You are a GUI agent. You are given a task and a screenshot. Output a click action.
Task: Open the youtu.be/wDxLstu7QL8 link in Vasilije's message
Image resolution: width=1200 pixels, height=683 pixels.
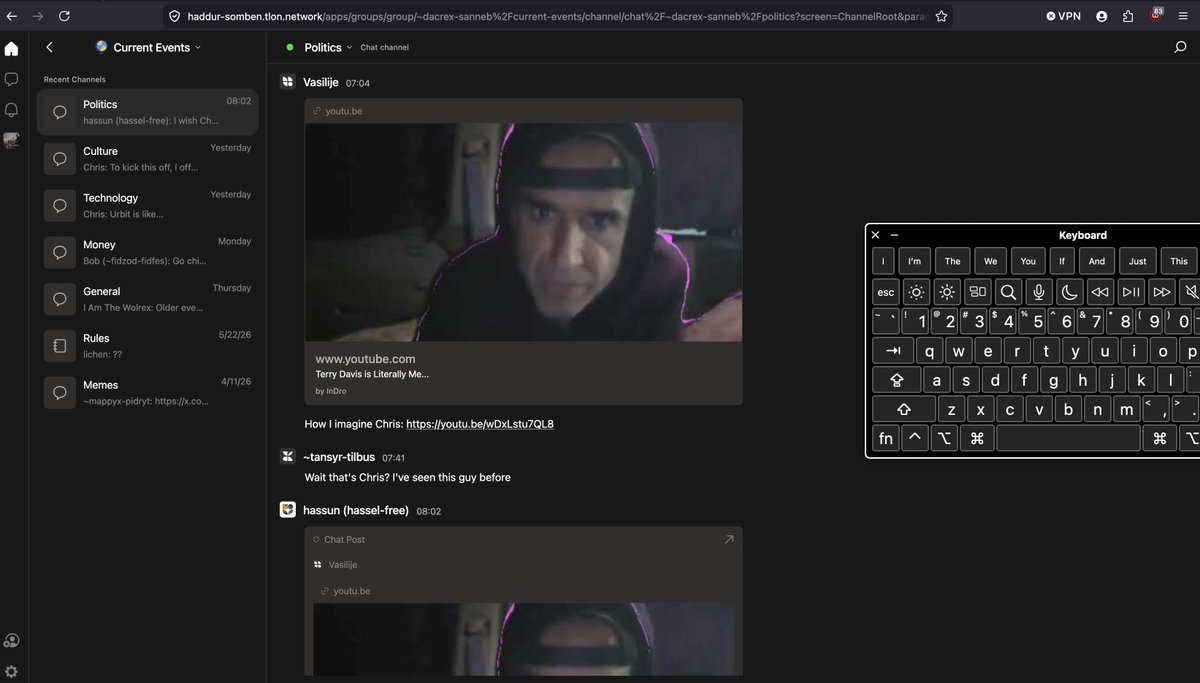[x=480, y=424]
